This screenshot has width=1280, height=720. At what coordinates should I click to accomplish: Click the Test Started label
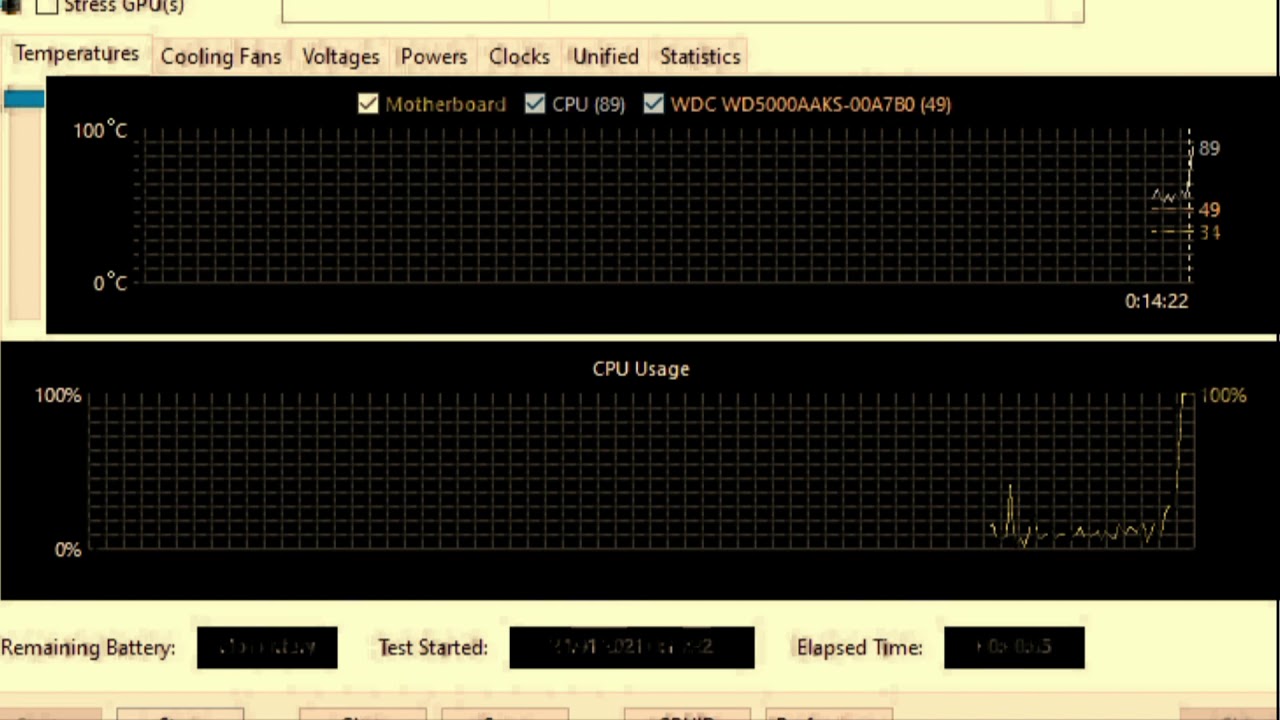tap(433, 648)
